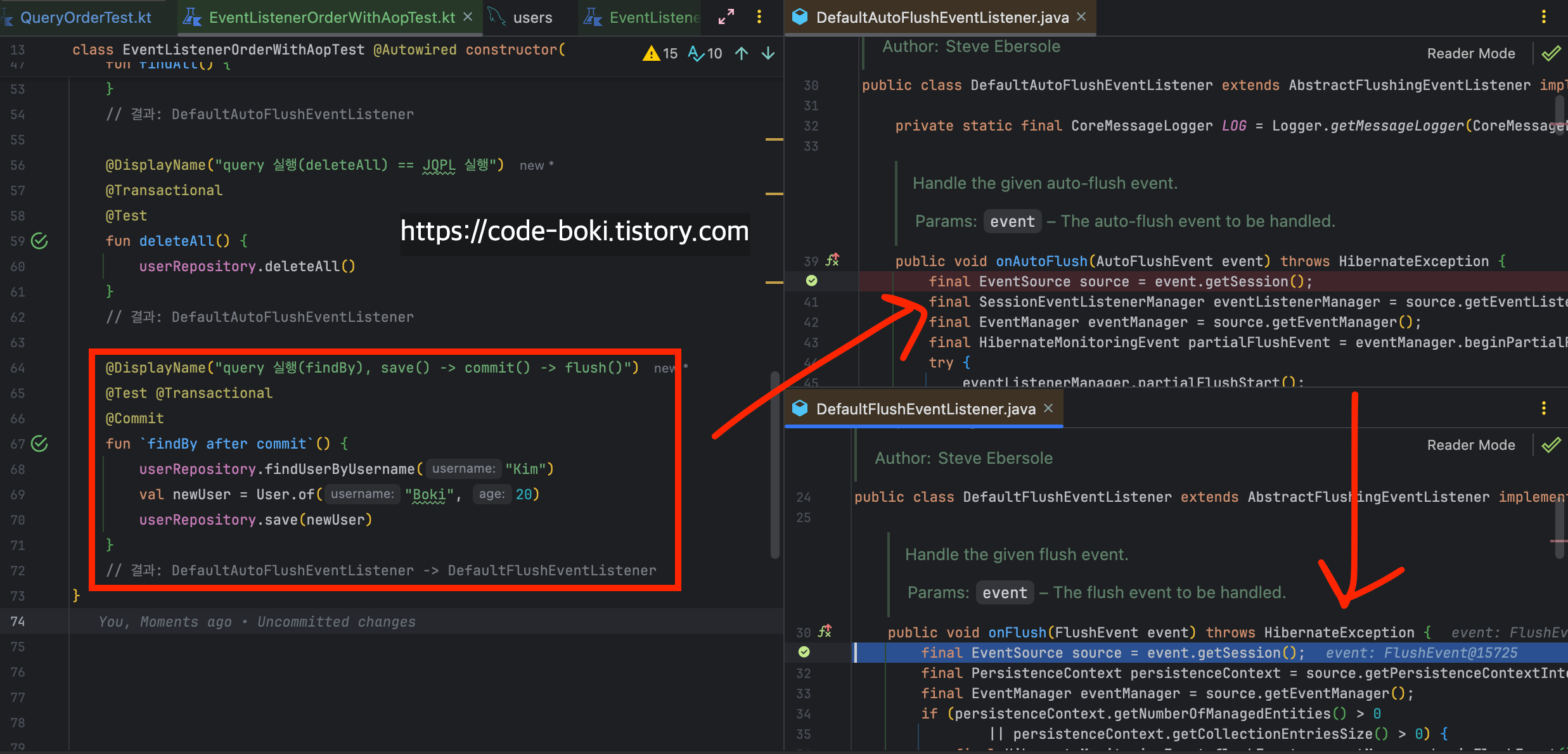The image size is (1568, 754).
Task: Switch to the users tab
Action: tap(532, 17)
